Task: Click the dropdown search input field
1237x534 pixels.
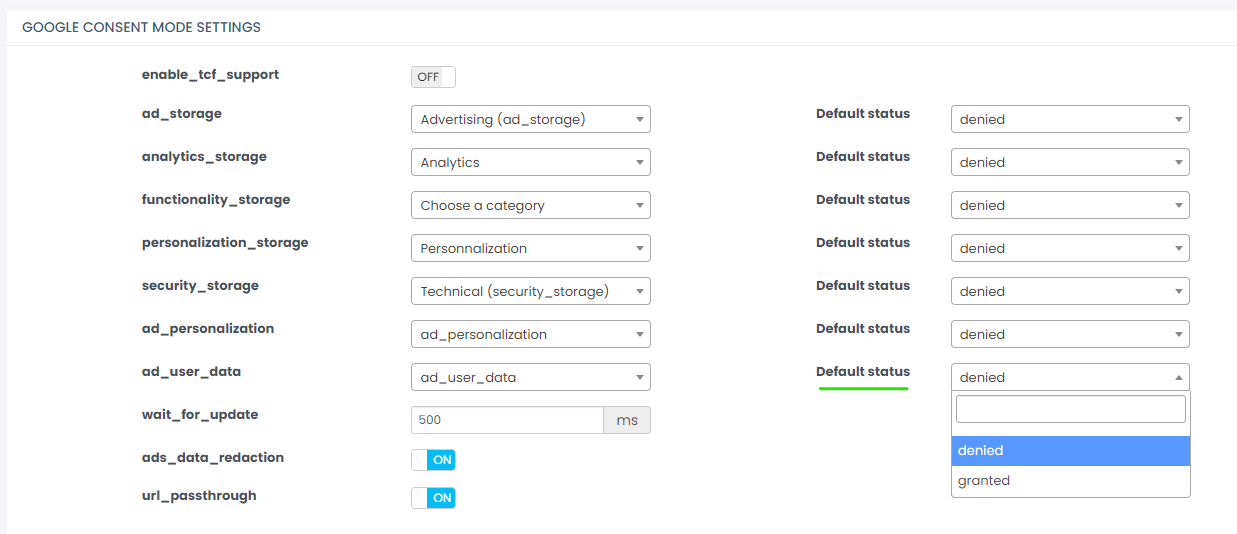Action: pyautogui.click(x=1070, y=409)
